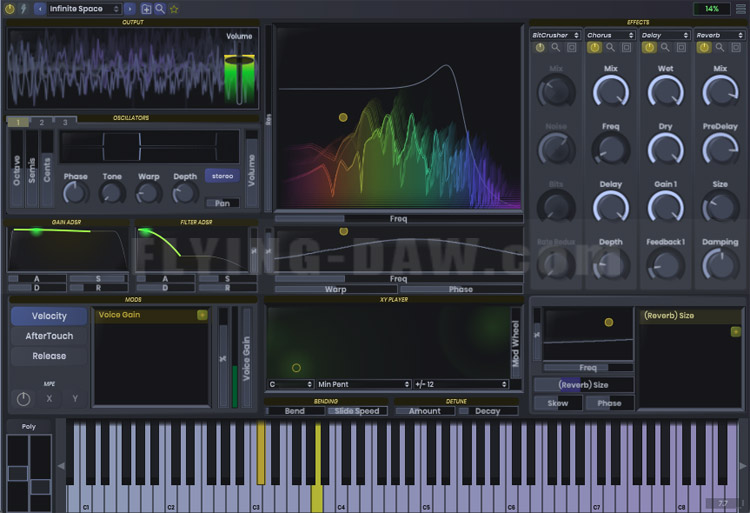Click the Chorus Mix knob
Screen dimensions: 750x513
[x=611, y=92]
